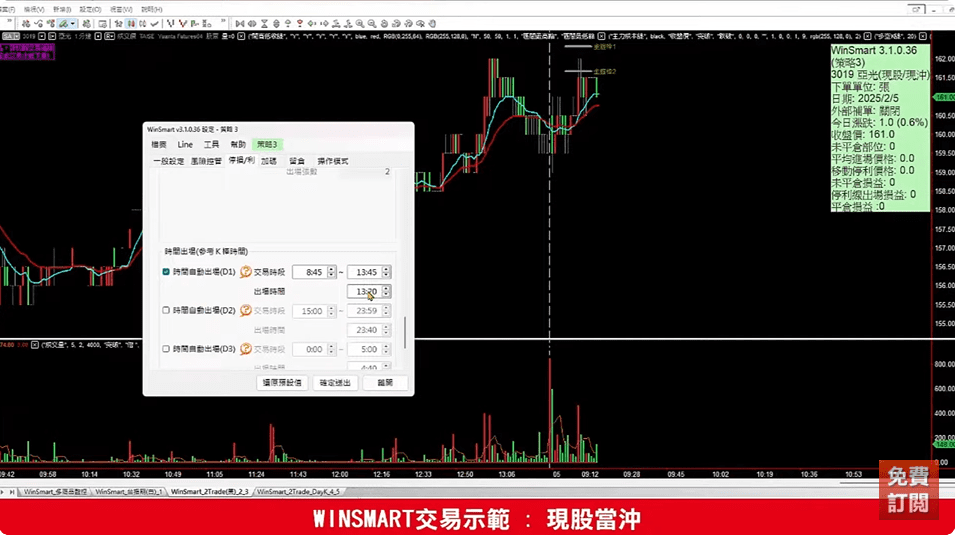Click the spinner arrows of the 13:45 field

click(386, 272)
